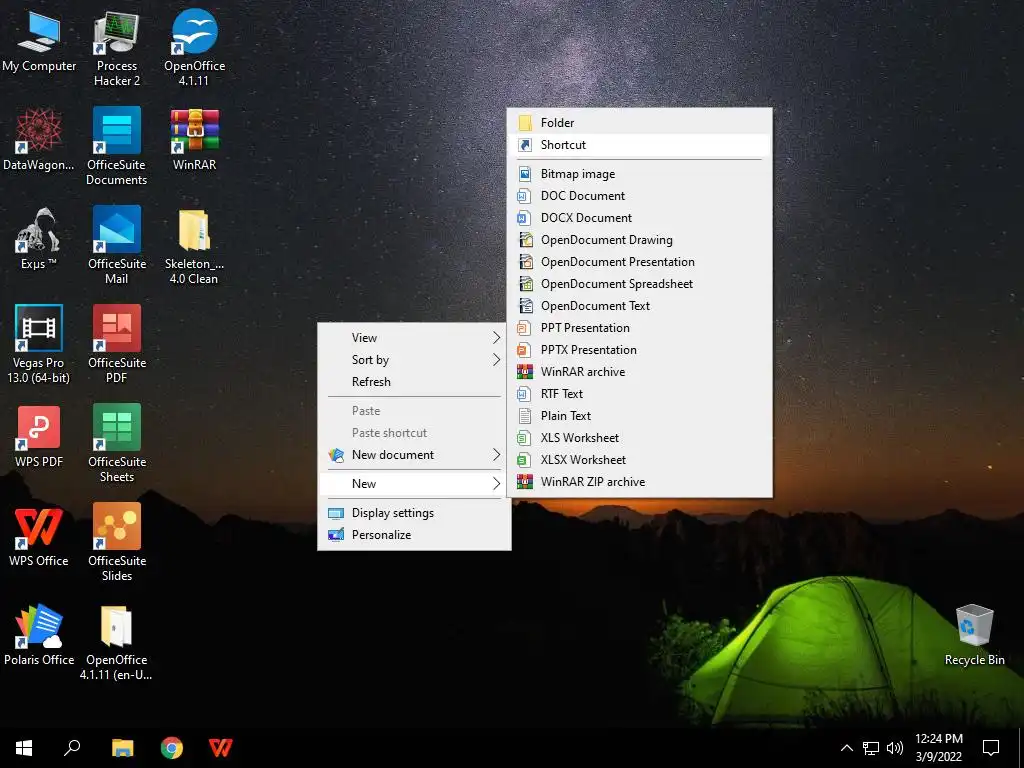Open WPS Office from the taskbar

(221, 748)
